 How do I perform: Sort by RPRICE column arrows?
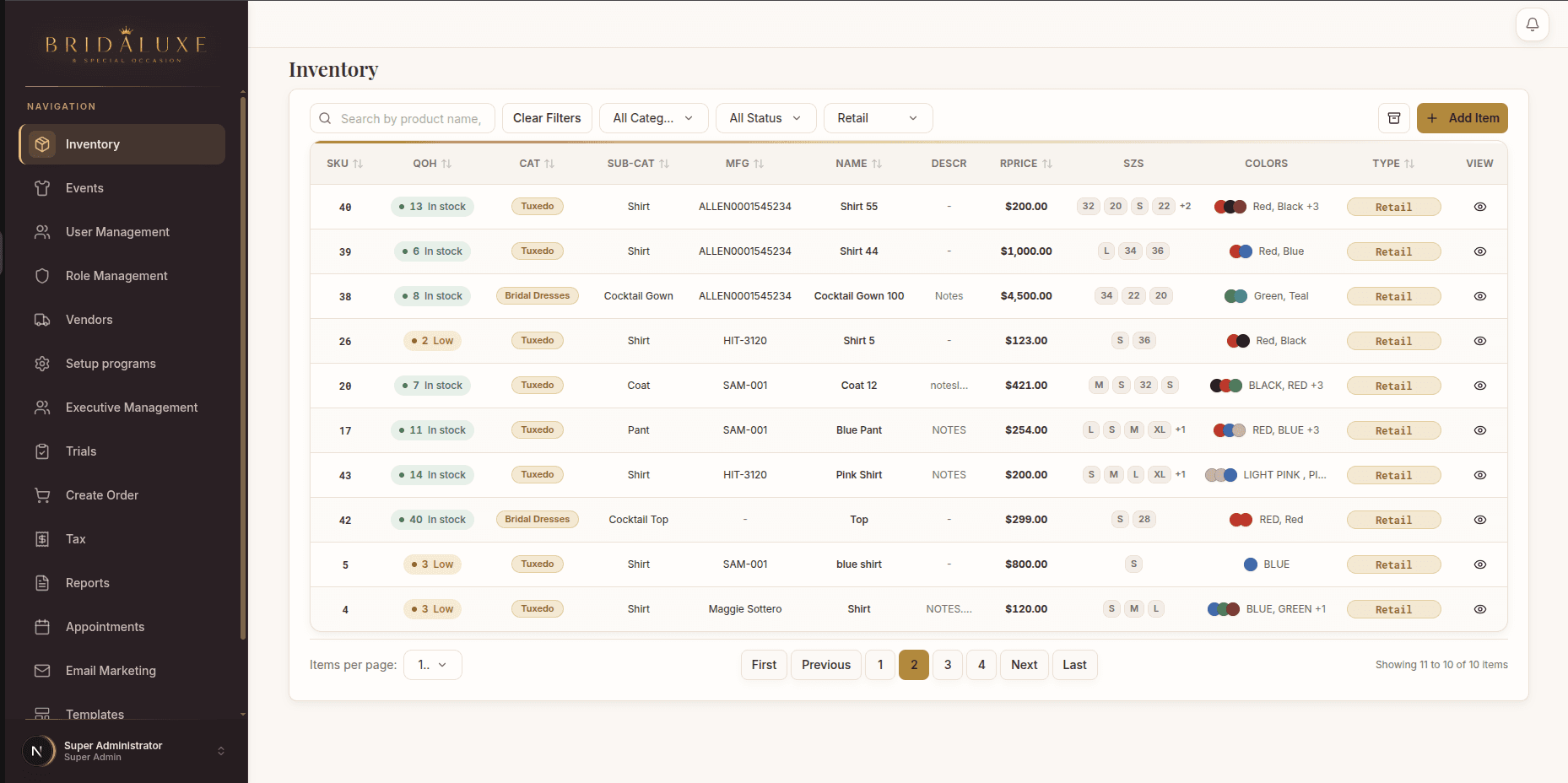coord(1047,164)
